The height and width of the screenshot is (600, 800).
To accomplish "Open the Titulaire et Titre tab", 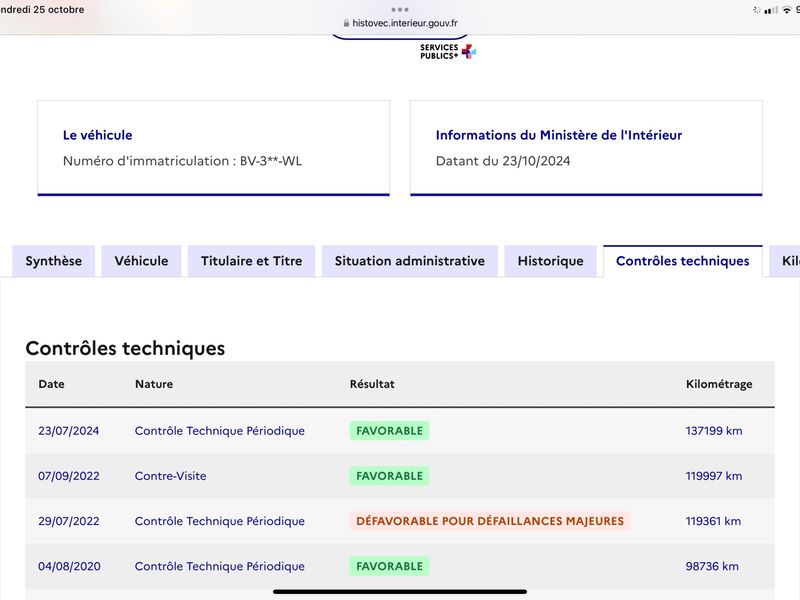I will coord(252,261).
